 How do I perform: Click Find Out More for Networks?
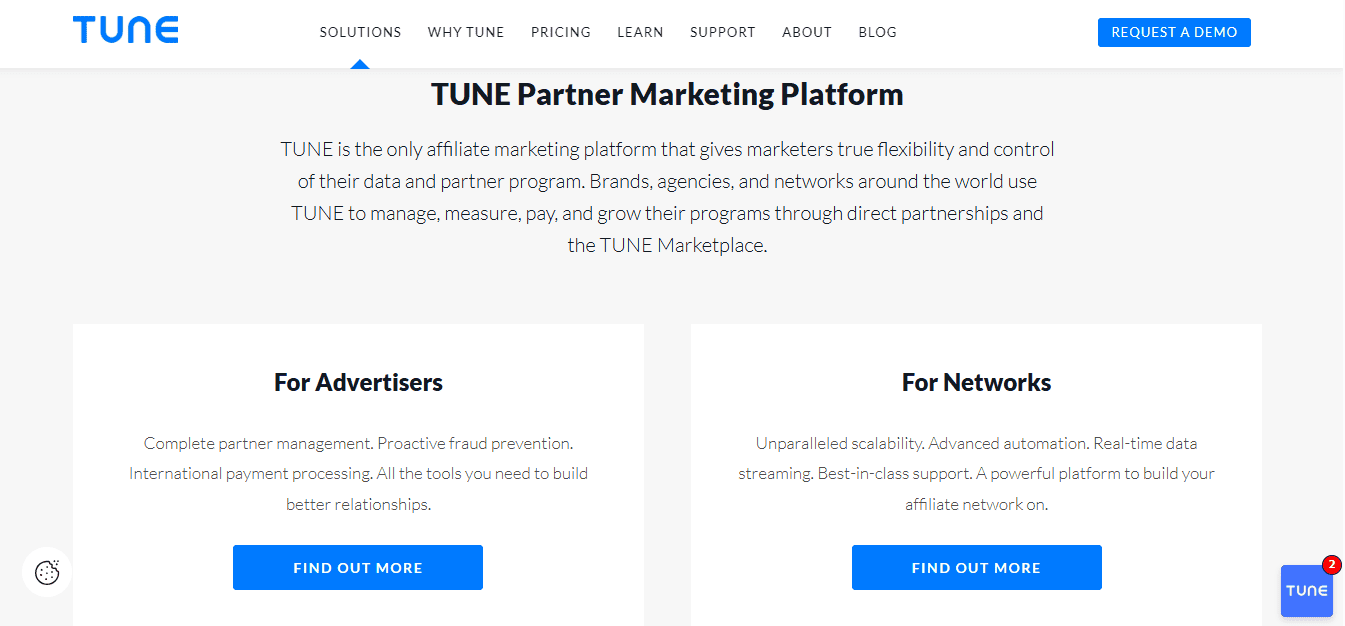coord(976,568)
